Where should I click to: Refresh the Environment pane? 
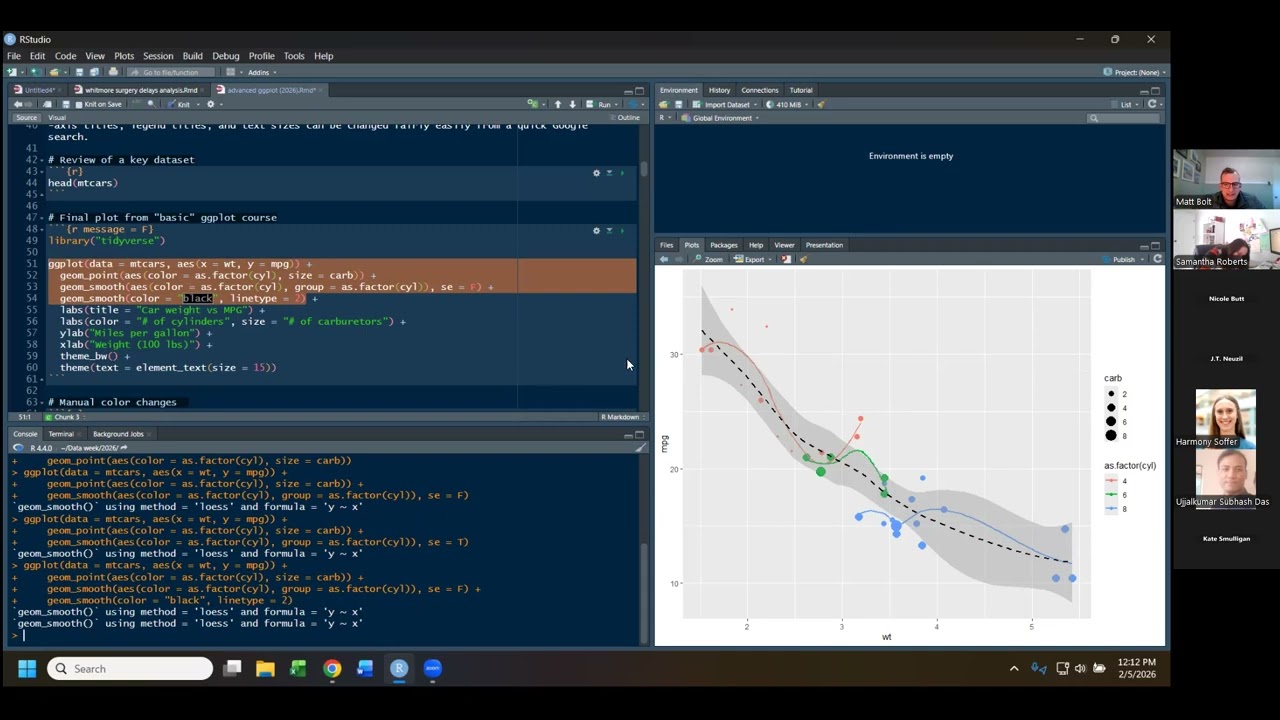click(x=1153, y=104)
